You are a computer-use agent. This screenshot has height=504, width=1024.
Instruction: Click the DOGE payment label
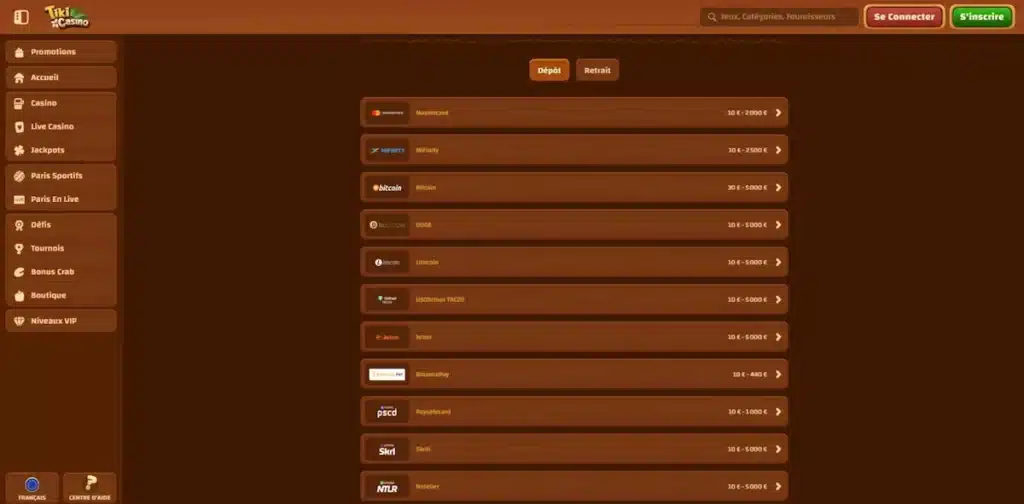424,225
